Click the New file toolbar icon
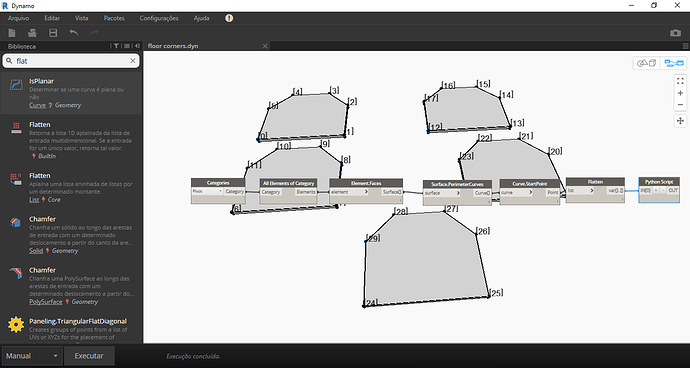The image size is (690, 368). 12,33
